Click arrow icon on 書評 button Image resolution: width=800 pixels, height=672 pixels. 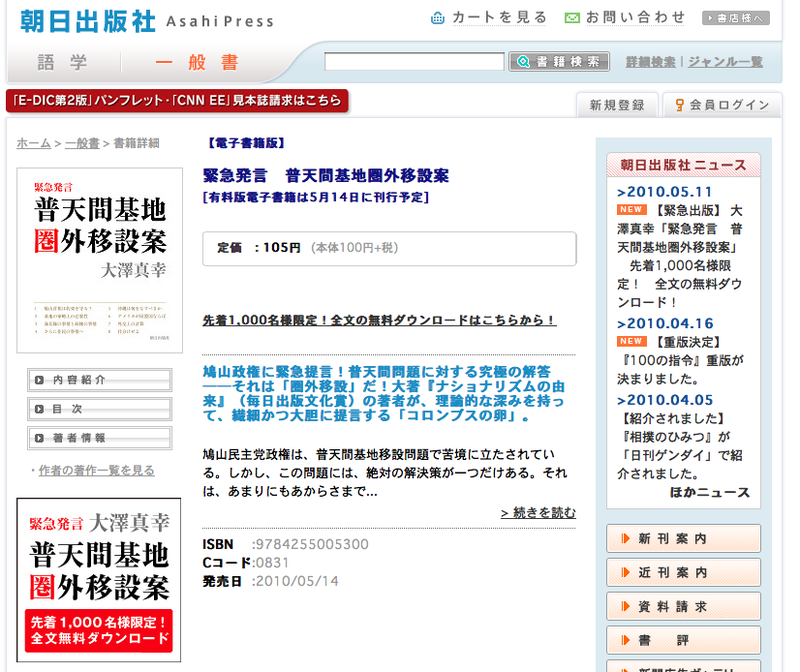[x=625, y=640]
